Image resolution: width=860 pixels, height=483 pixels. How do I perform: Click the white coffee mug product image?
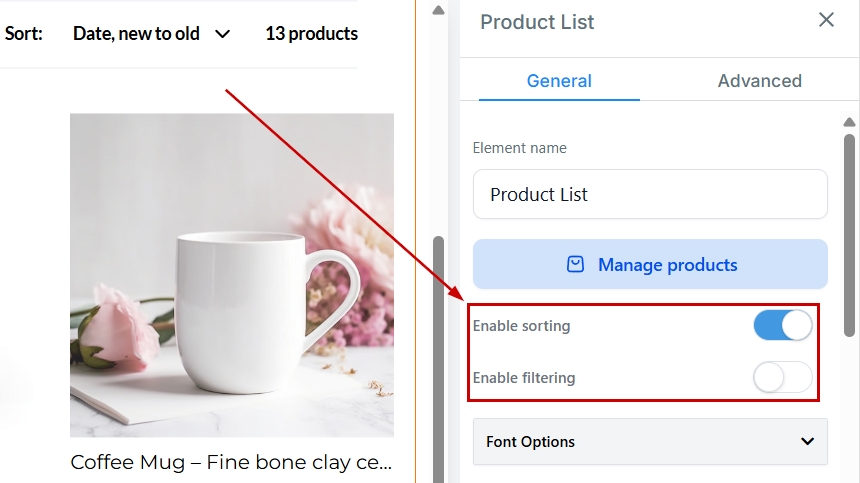[x=232, y=275]
